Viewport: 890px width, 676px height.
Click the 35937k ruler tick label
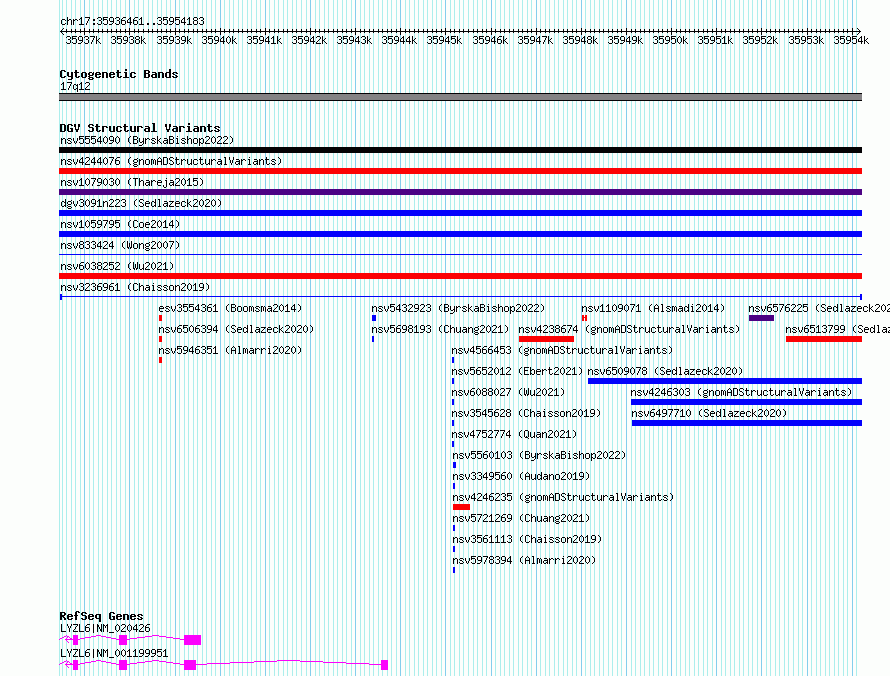coord(83,40)
